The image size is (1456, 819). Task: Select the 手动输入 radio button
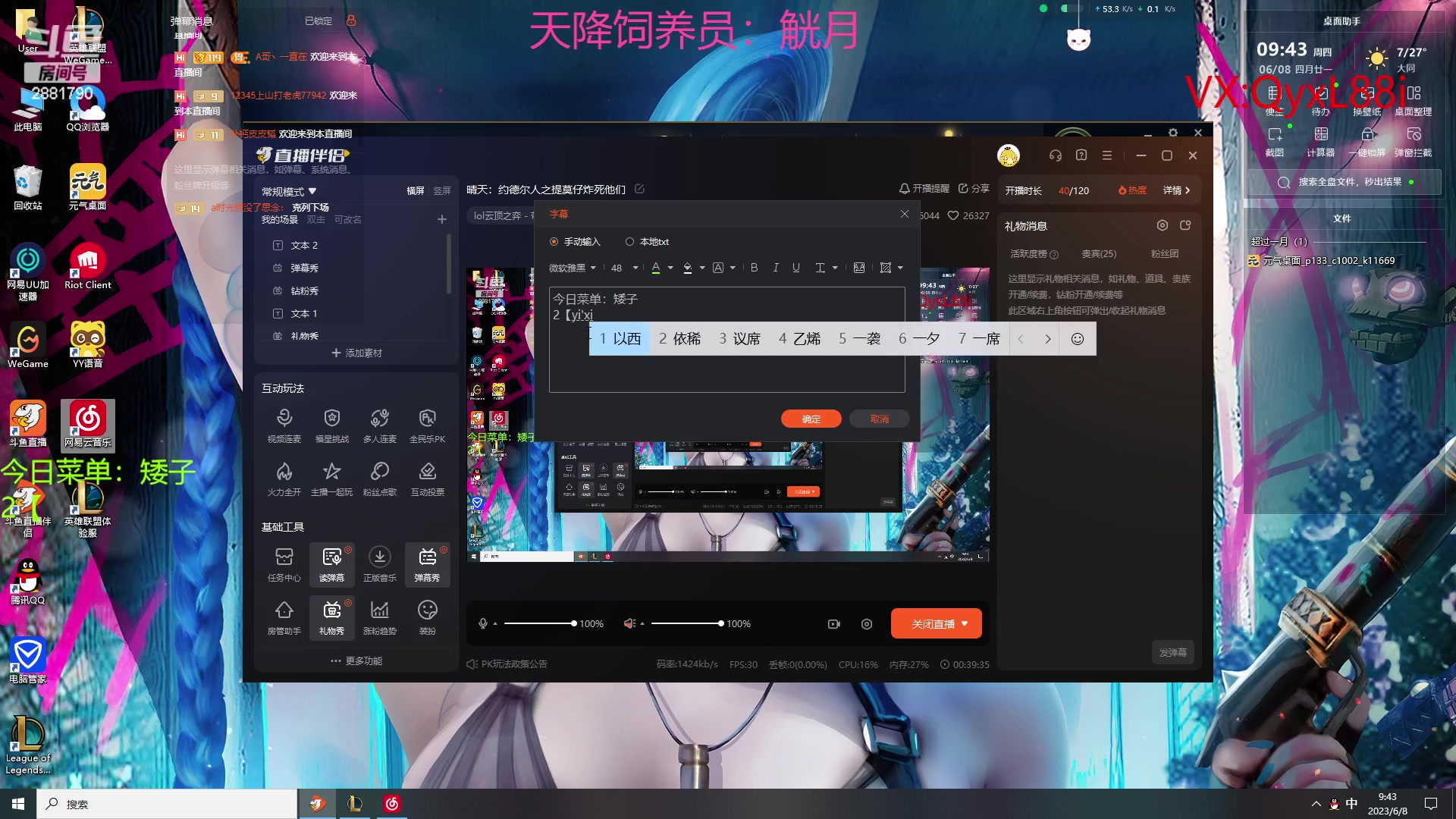[555, 241]
